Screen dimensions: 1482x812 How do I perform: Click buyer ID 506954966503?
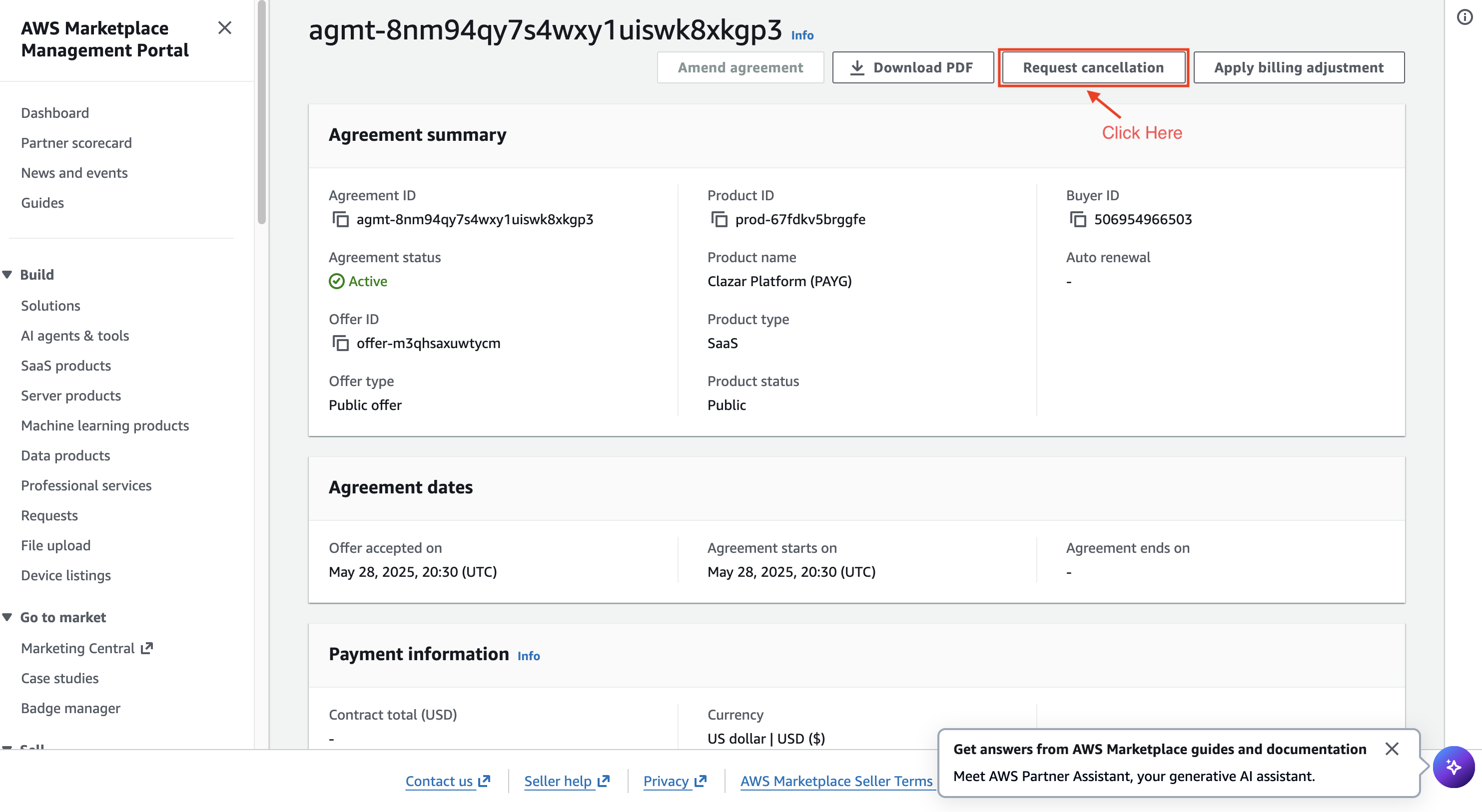(x=1143, y=219)
